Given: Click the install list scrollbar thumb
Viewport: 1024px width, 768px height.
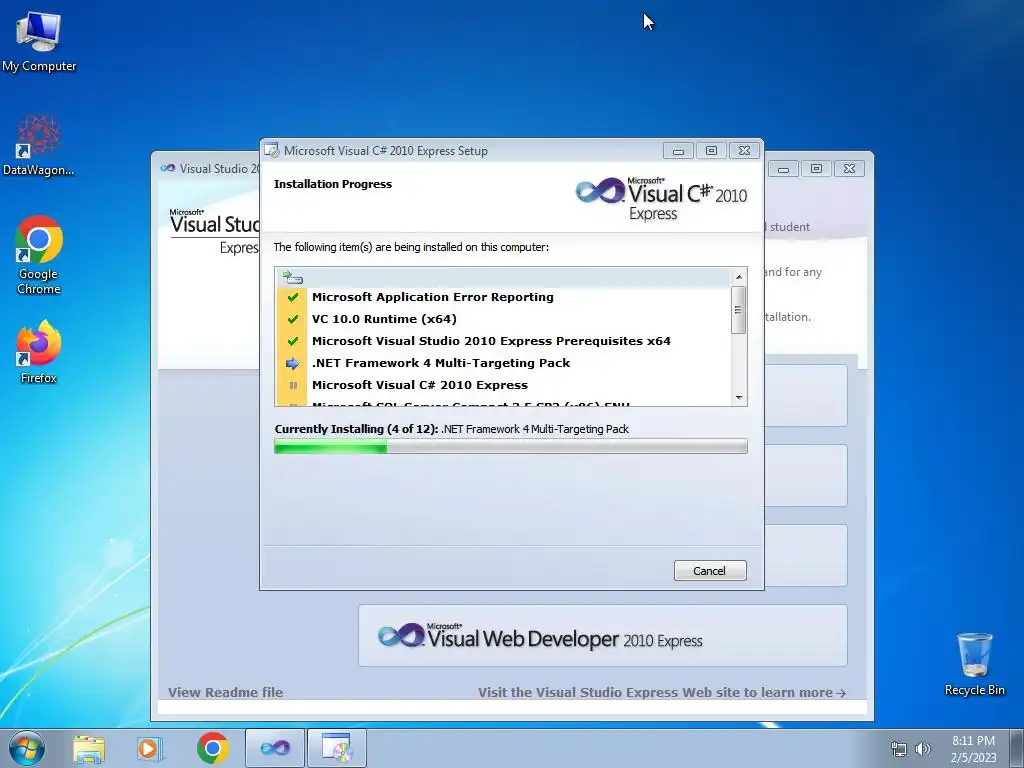Looking at the screenshot, I should (739, 310).
